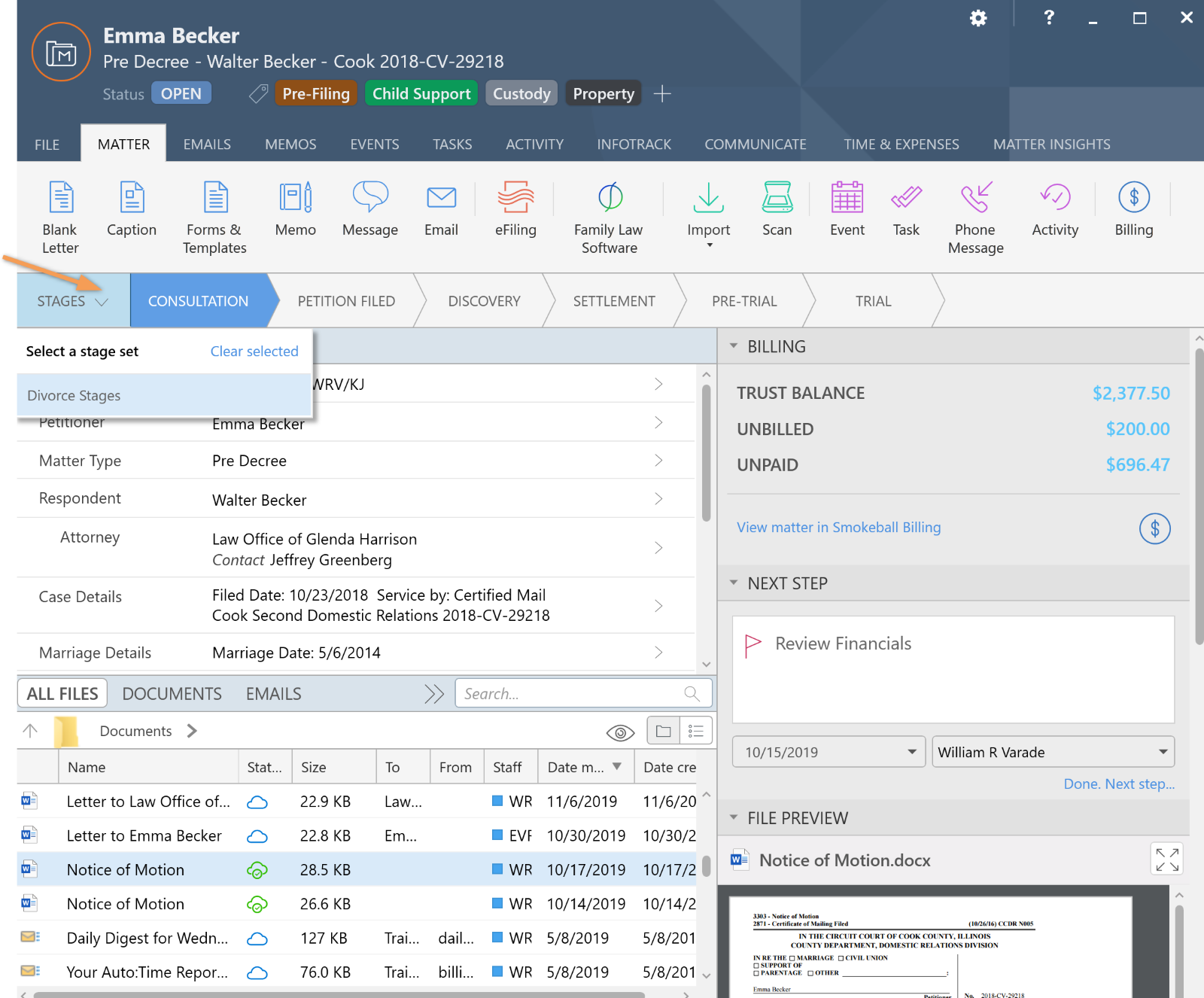1204x998 pixels.
Task: Create a new Memo
Action: [x=296, y=209]
